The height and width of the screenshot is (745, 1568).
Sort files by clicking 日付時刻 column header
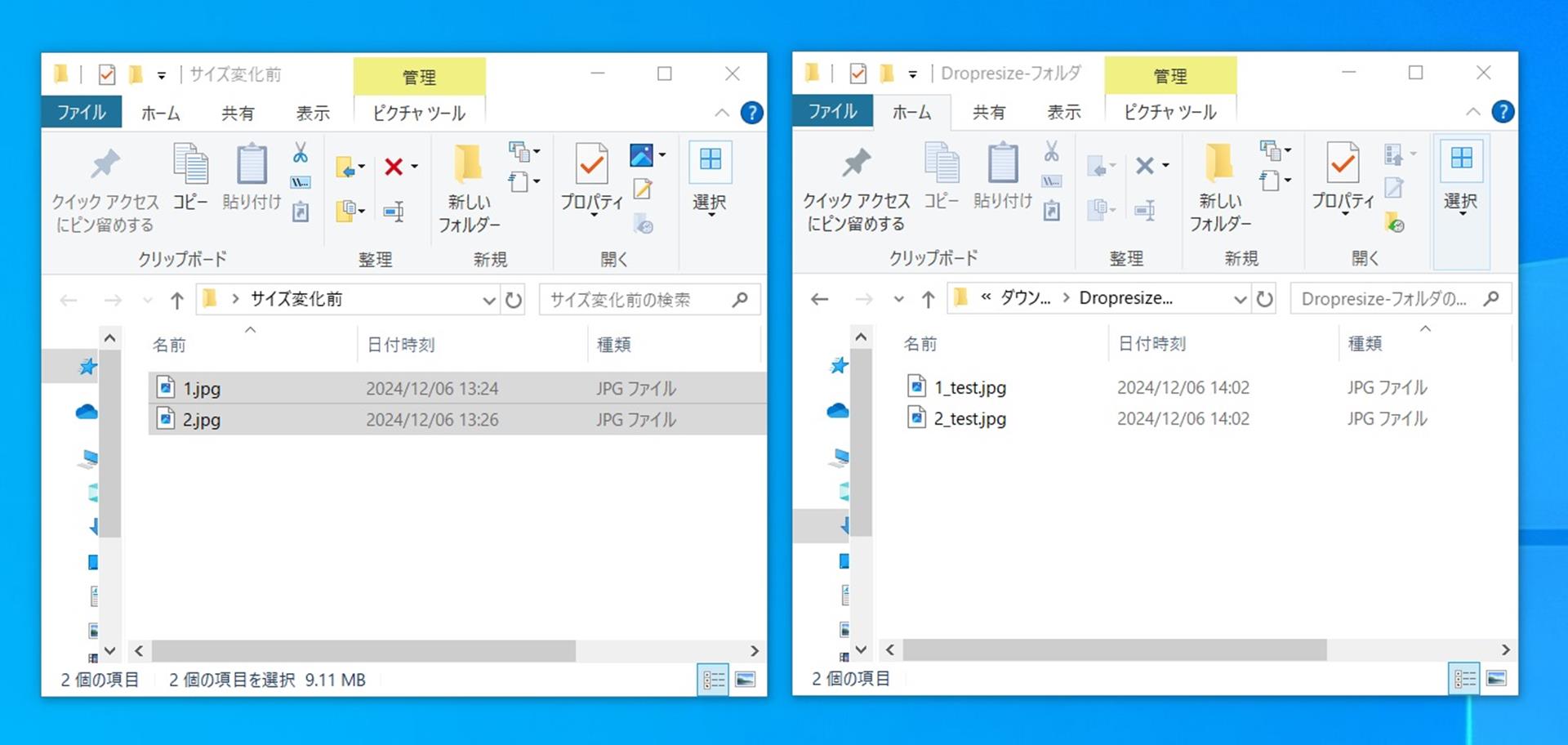(x=401, y=344)
